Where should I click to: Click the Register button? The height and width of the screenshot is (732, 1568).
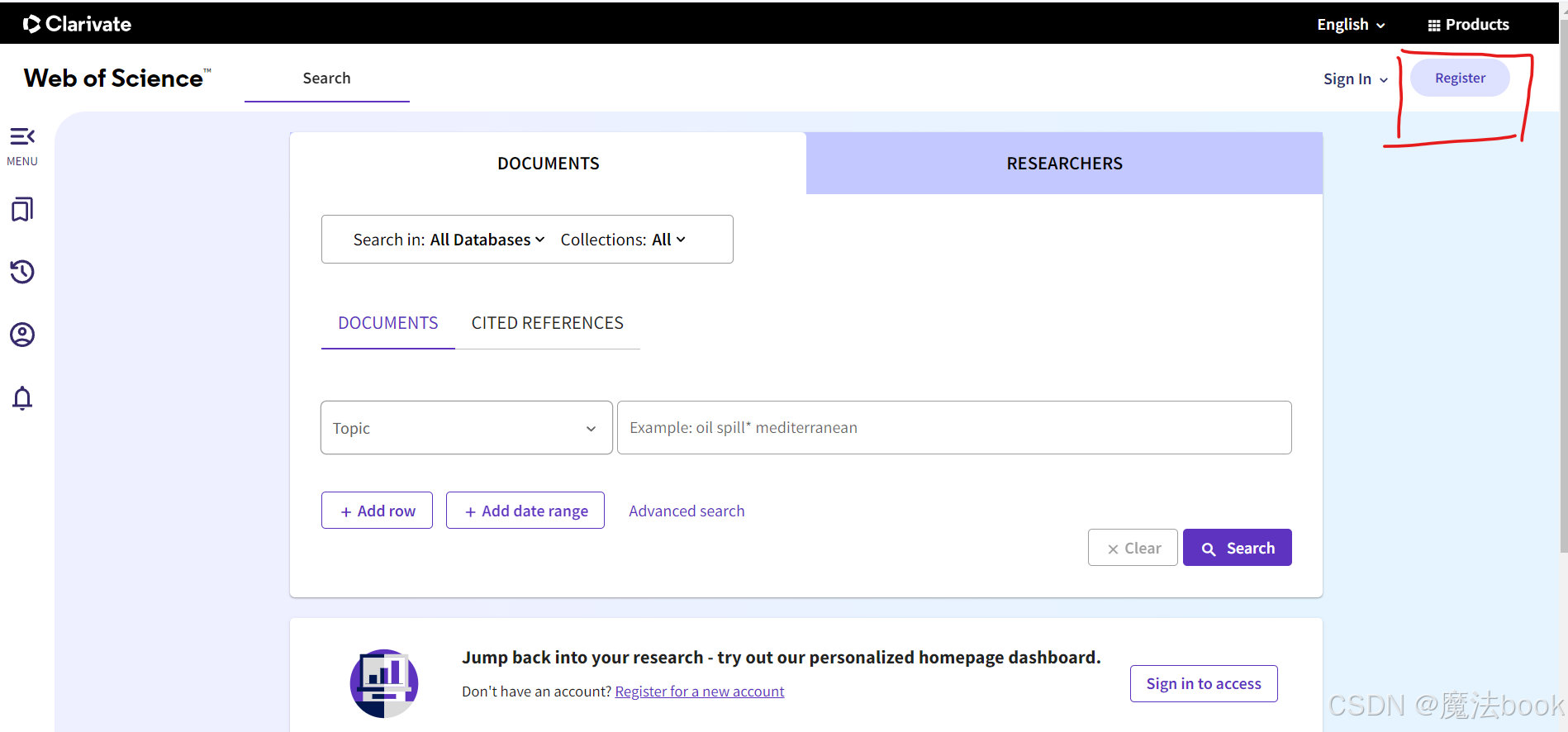pyautogui.click(x=1460, y=78)
